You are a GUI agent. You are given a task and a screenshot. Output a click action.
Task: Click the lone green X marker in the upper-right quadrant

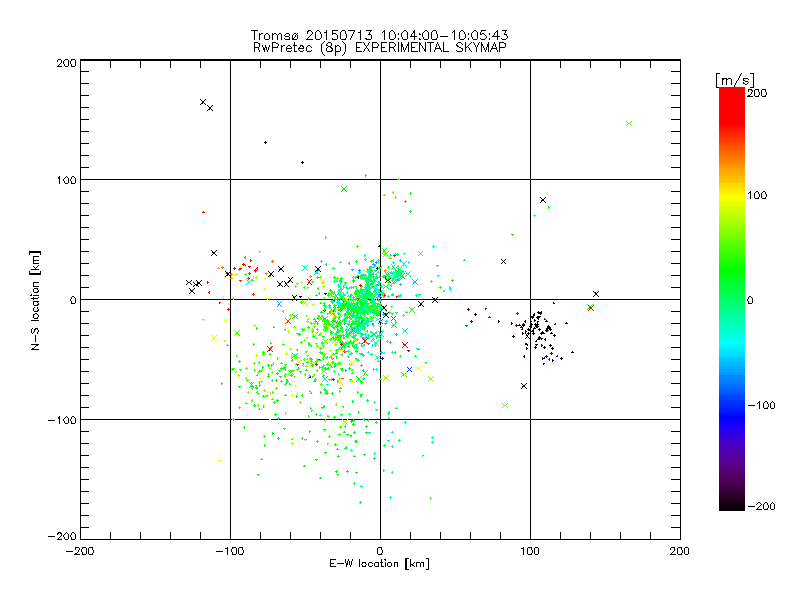(x=629, y=123)
